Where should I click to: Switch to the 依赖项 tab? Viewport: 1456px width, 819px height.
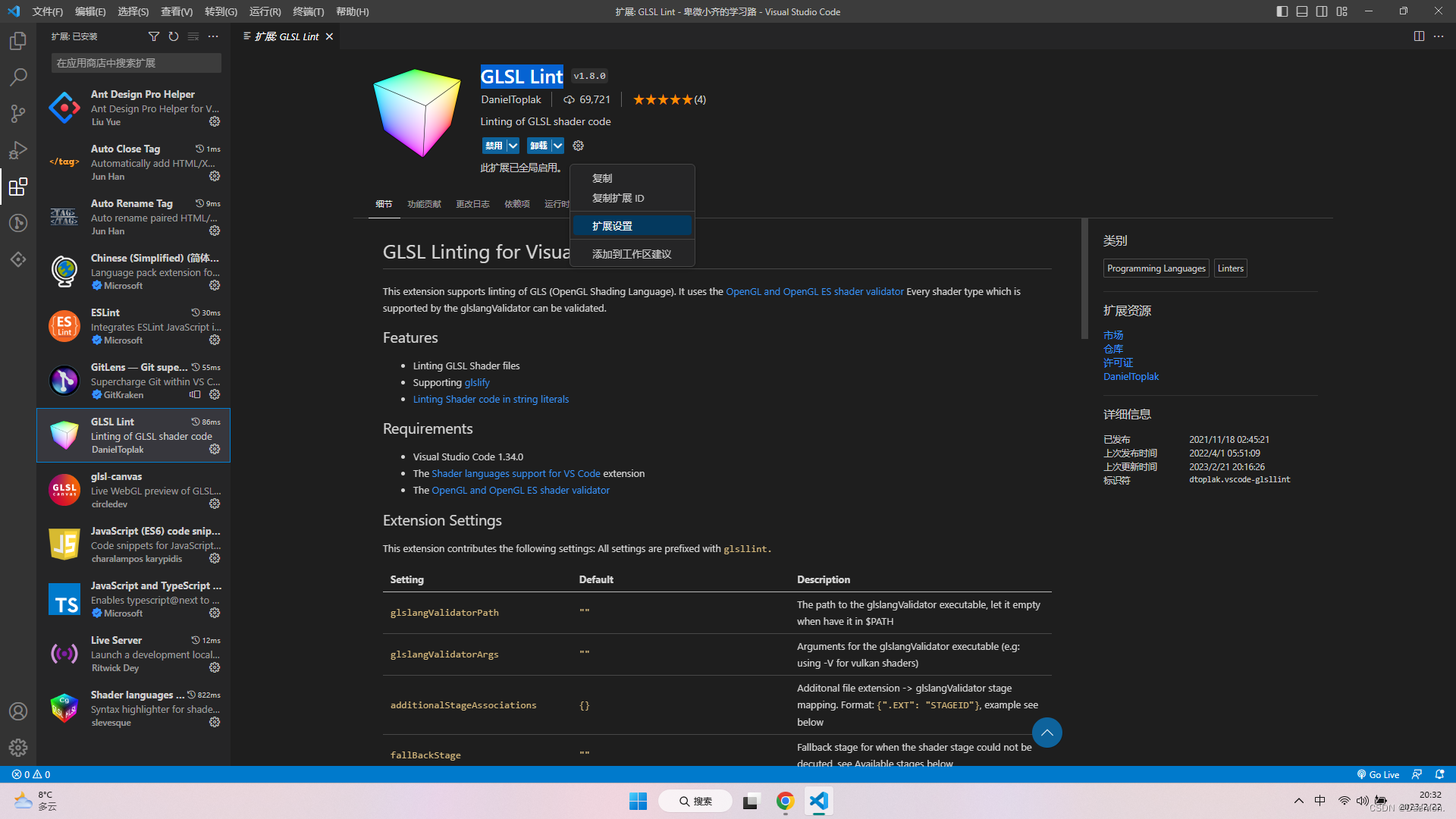(x=517, y=204)
